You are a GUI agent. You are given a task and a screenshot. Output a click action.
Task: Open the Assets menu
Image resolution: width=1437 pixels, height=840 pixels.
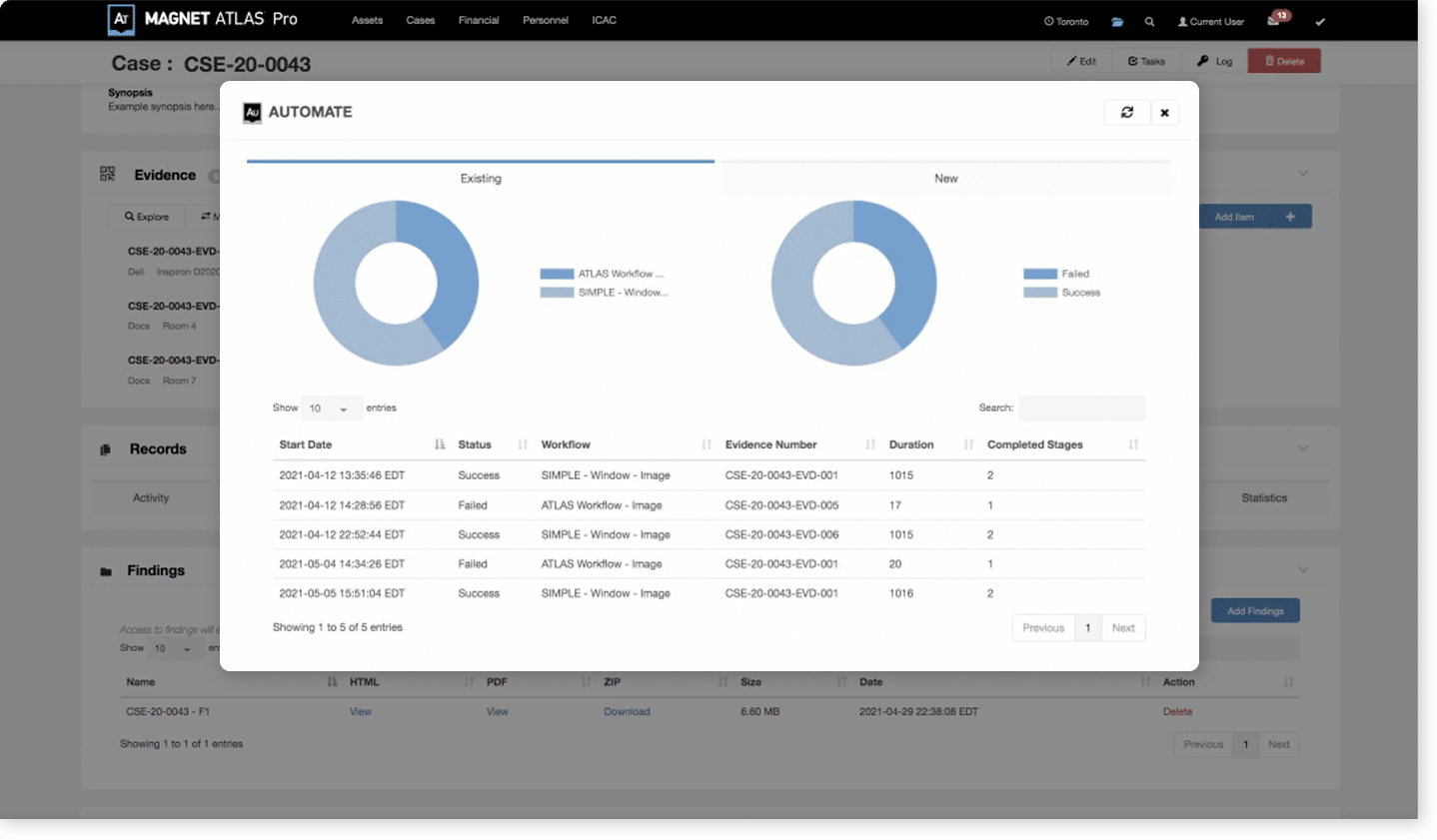tap(367, 20)
